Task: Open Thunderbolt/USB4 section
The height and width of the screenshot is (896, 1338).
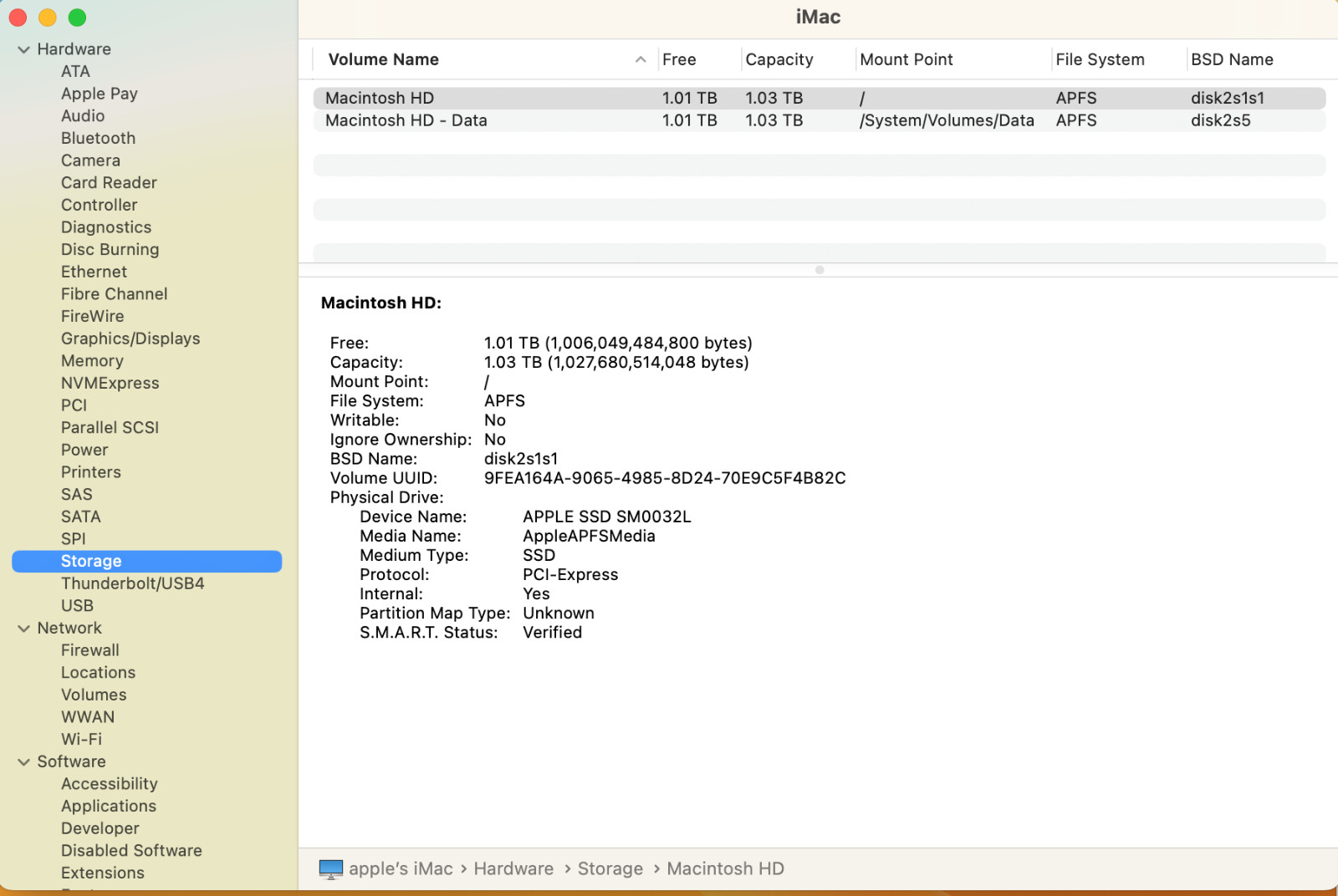Action: point(132,583)
